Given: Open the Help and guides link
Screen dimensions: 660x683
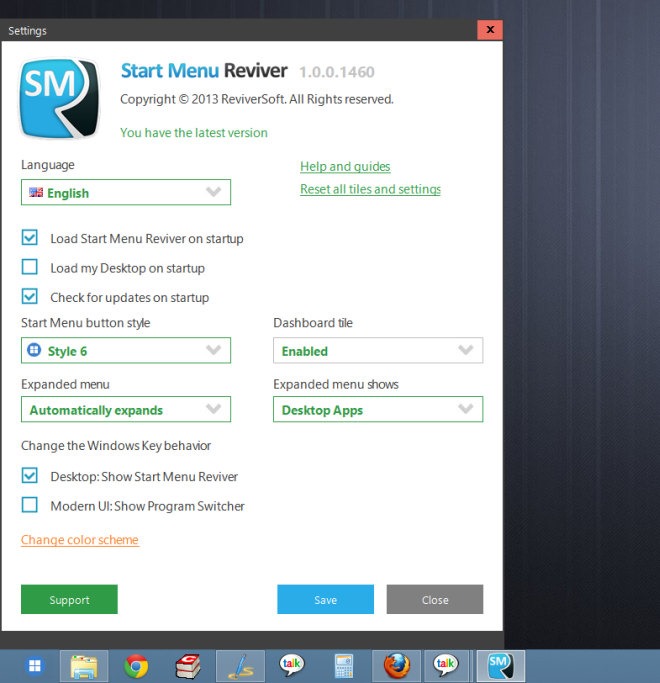Looking at the screenshot, I should [x=345, y=166].
